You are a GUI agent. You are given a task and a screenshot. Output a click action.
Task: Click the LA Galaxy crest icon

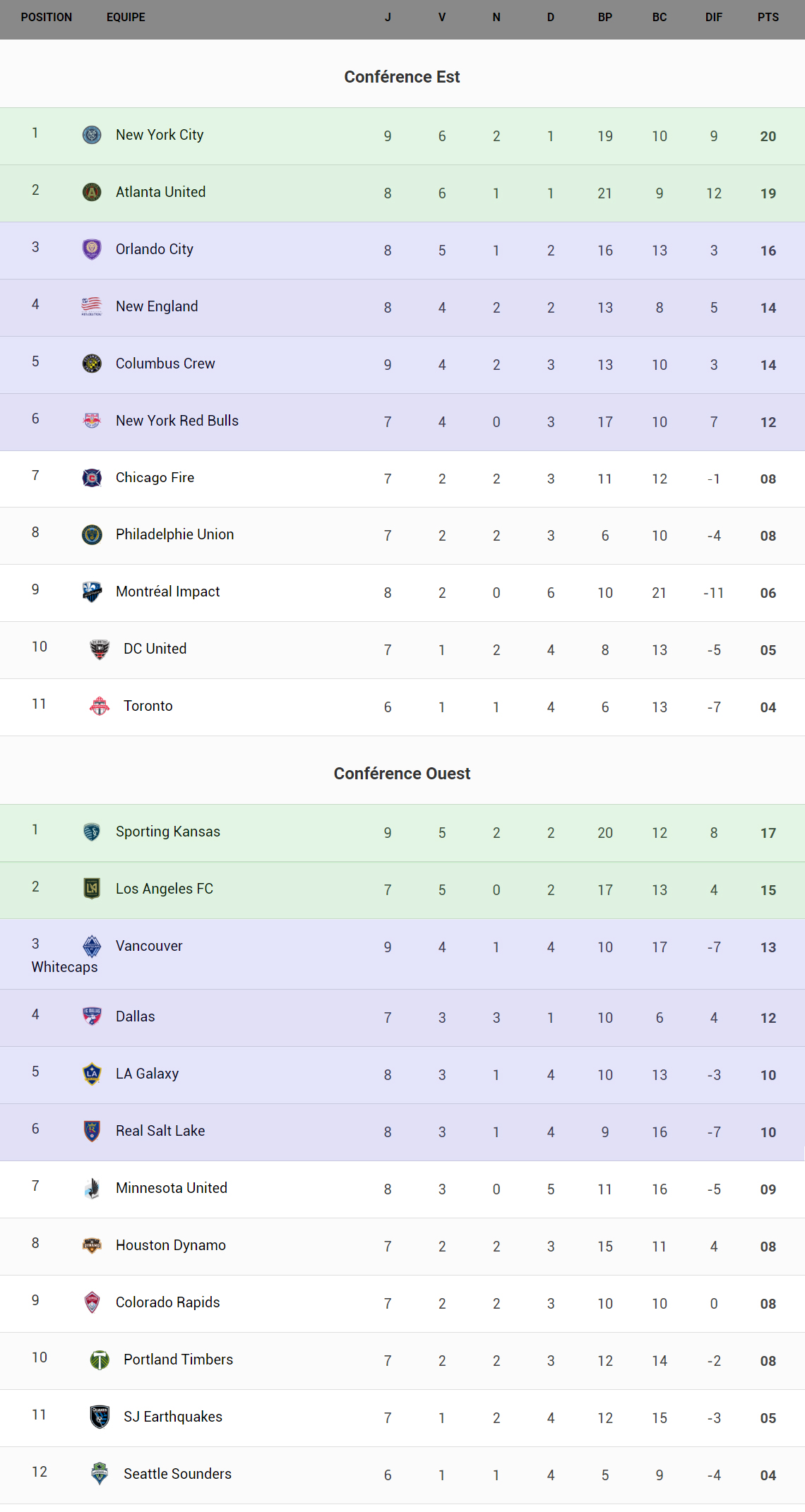click(x=92, y=1074)
